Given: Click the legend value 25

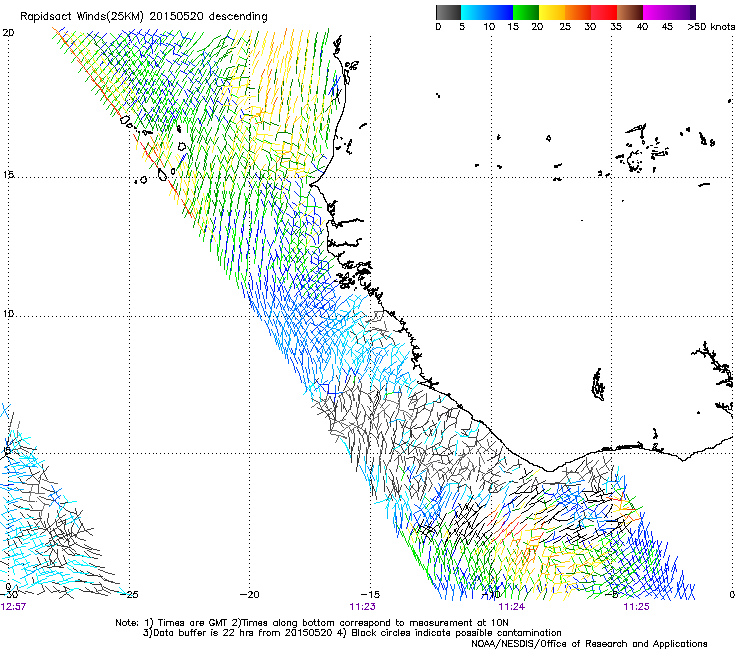Looking at the screenshot, I should coord(565,27).
